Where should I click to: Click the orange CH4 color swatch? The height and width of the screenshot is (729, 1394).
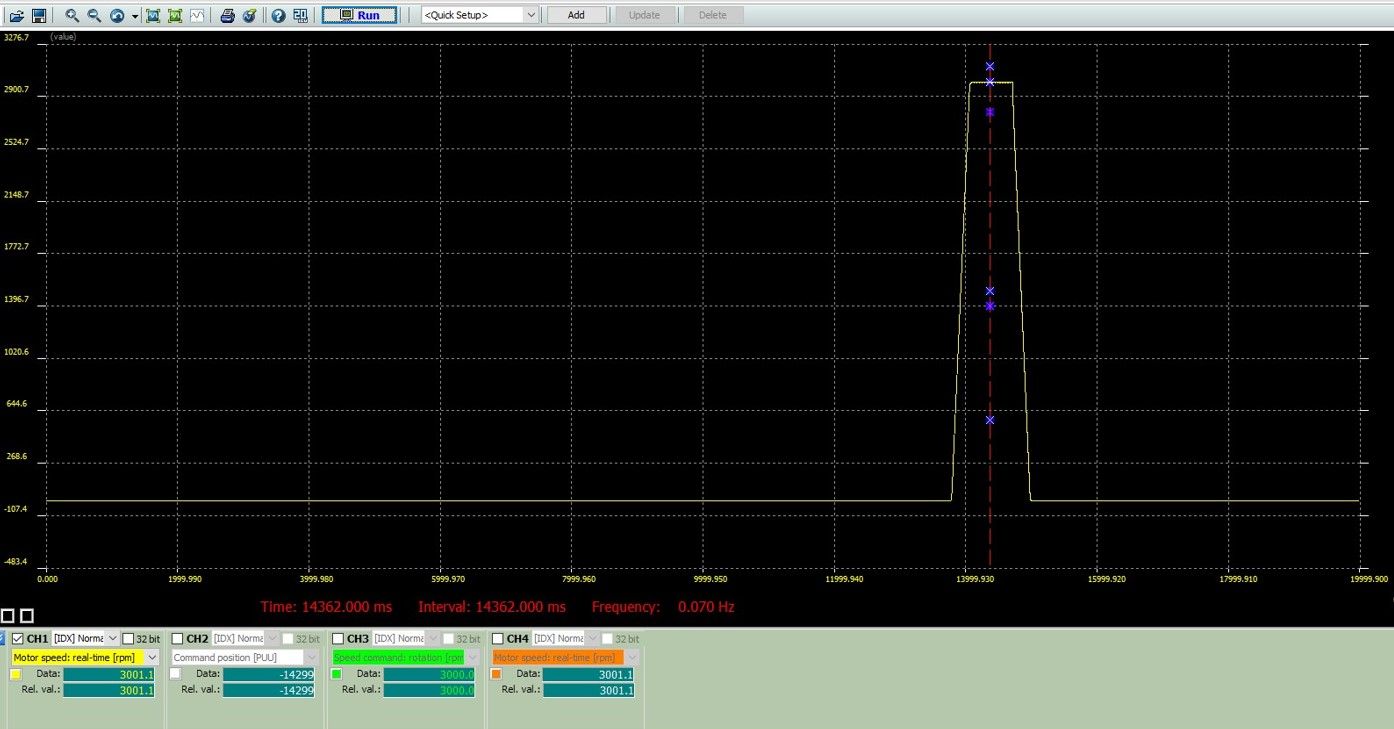click(496, 674)
